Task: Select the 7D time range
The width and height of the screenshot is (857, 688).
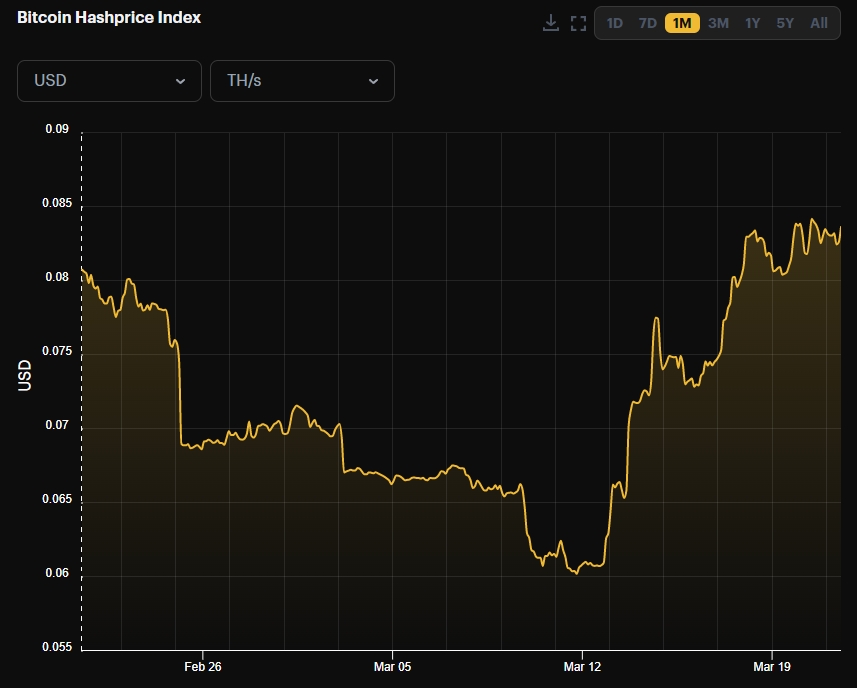Action: (x=648, y=23)
